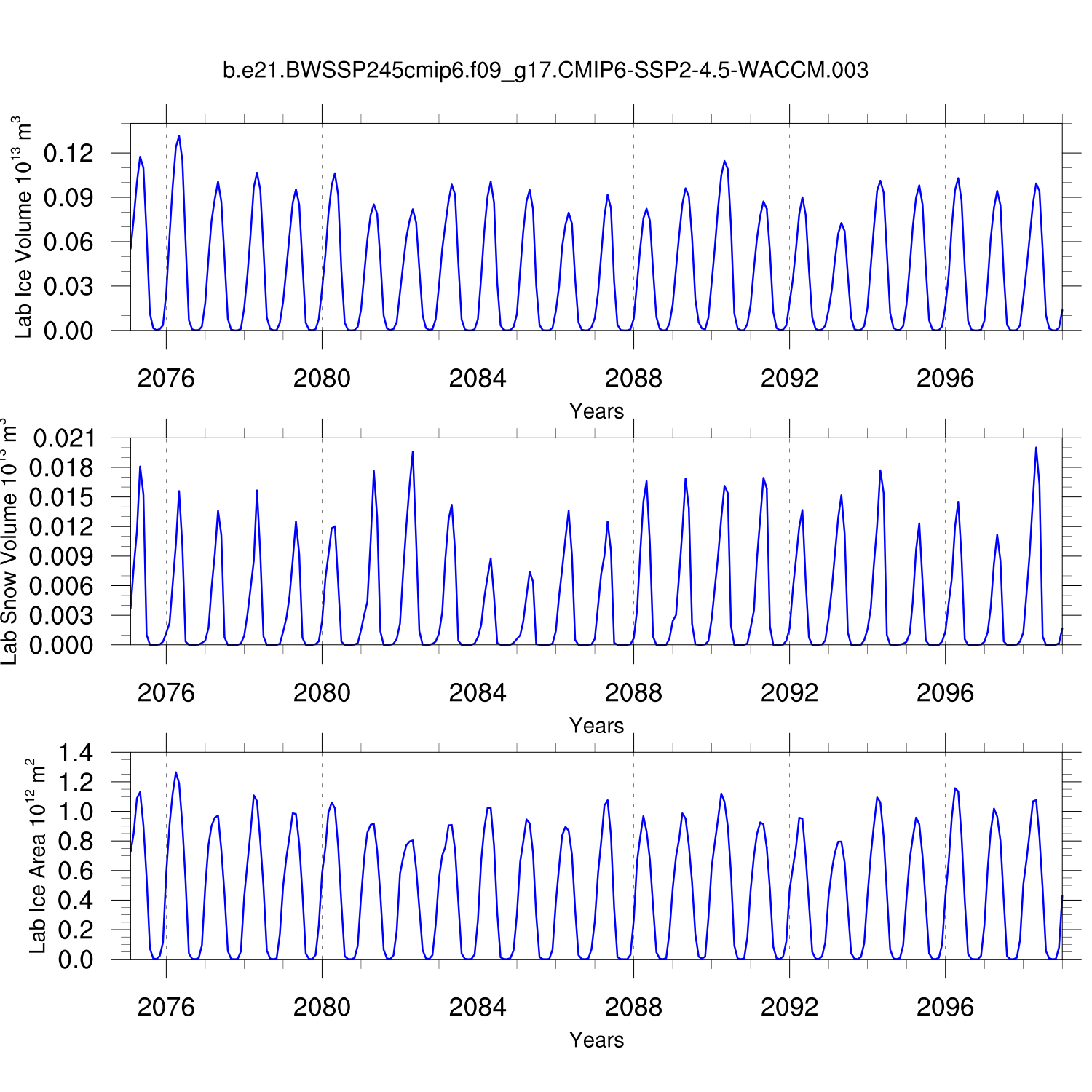Click the Lab Ice Area y-axis label
The height and width of the screenshot is (1092, 1092).
pos(37,856)
